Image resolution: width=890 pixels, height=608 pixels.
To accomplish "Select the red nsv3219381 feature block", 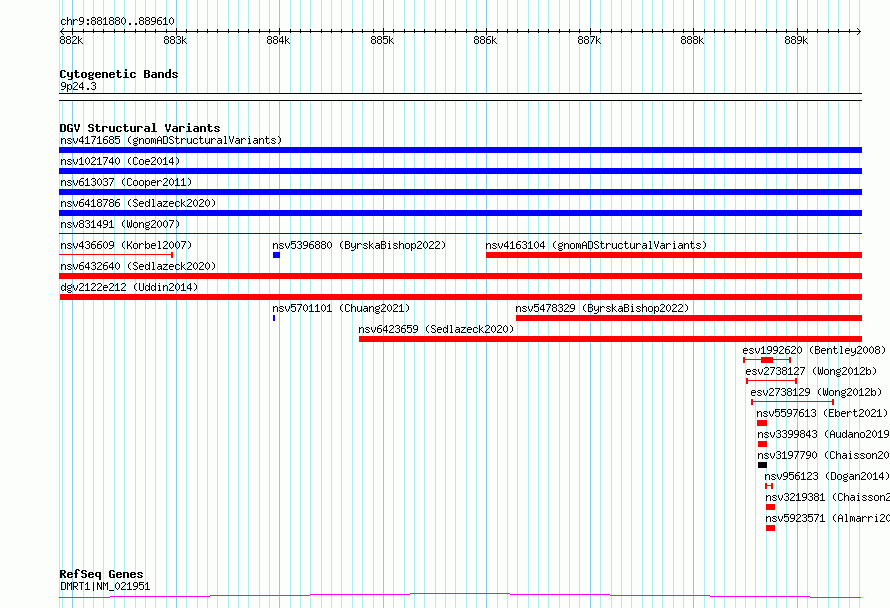I will coord(770,507).
